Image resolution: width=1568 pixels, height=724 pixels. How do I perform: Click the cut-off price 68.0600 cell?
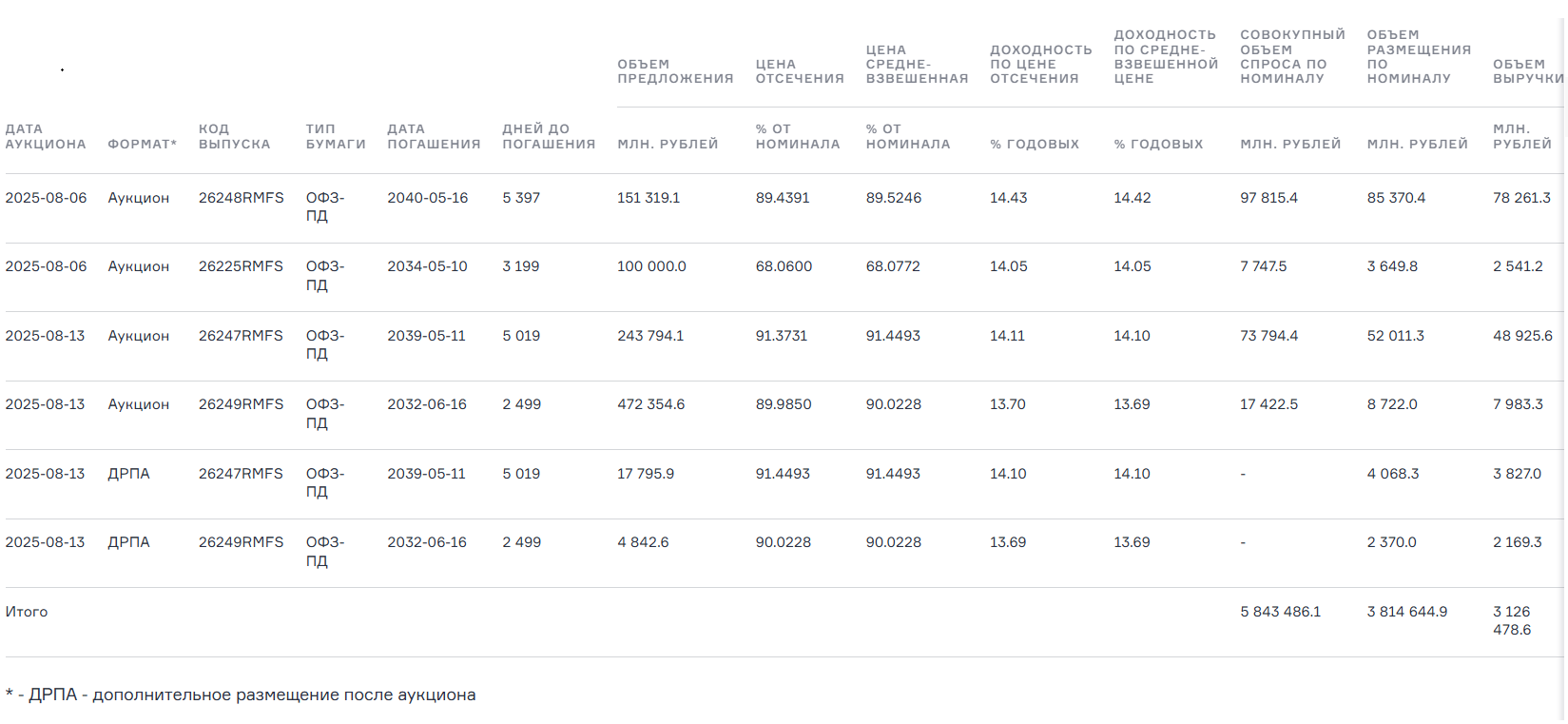pos(784,266)
